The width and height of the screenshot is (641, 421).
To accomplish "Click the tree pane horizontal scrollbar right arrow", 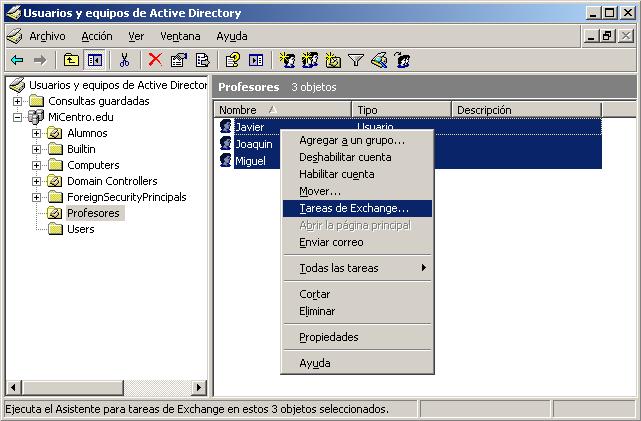I will tap(200, 387).
